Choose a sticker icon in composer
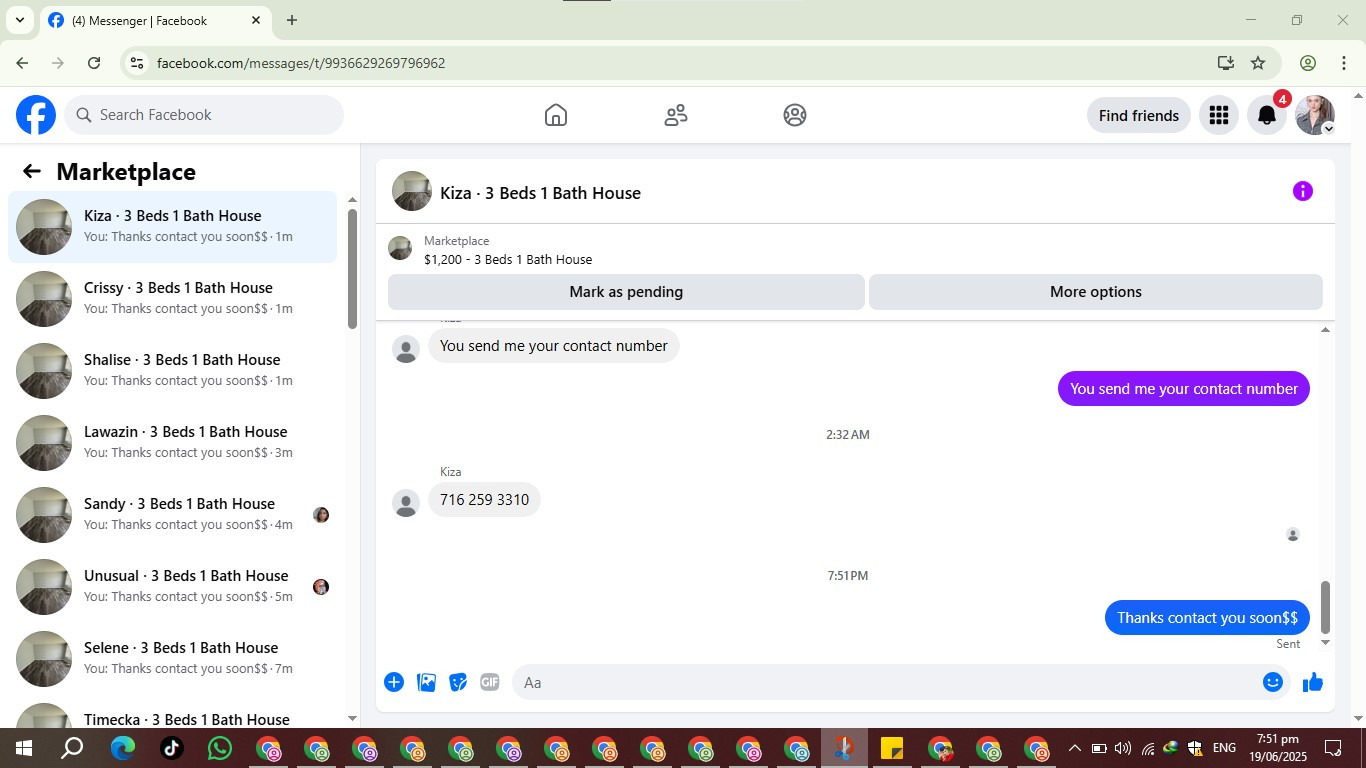 point(458,682)
